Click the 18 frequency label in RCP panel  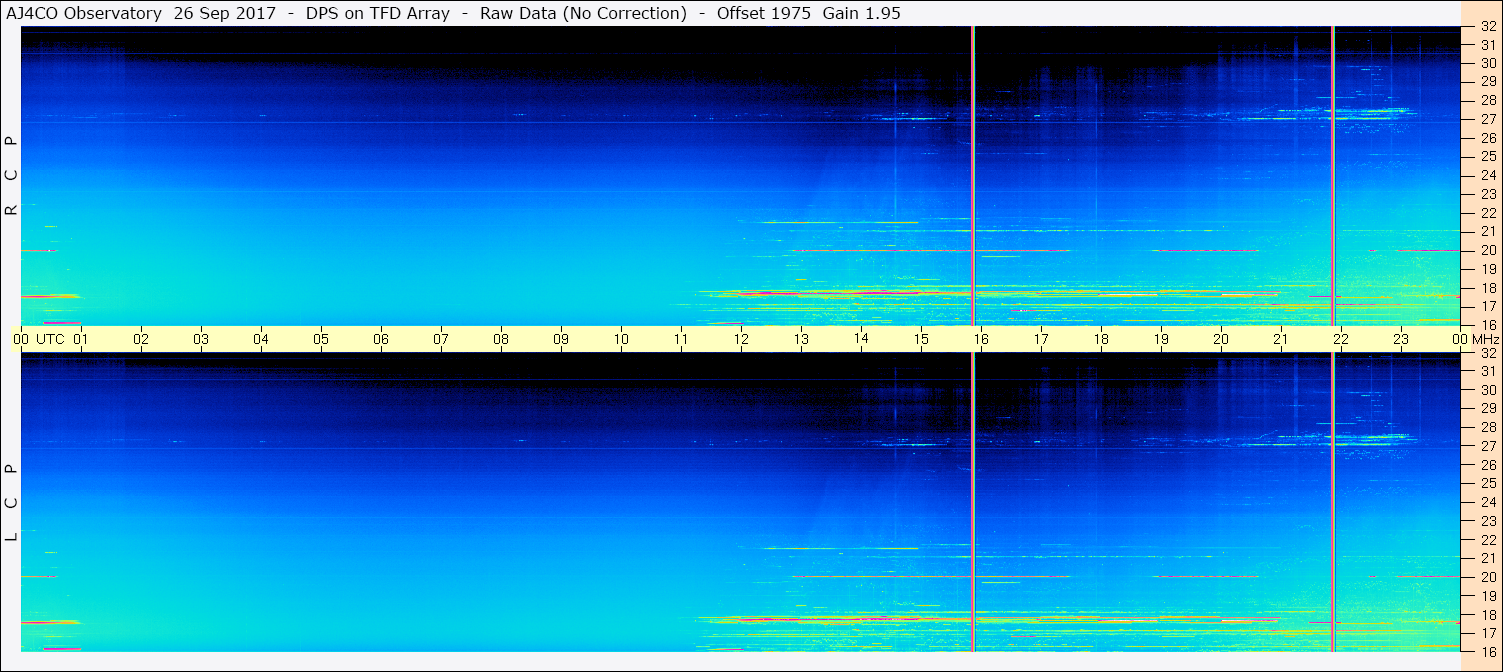tap(1487, 288)
